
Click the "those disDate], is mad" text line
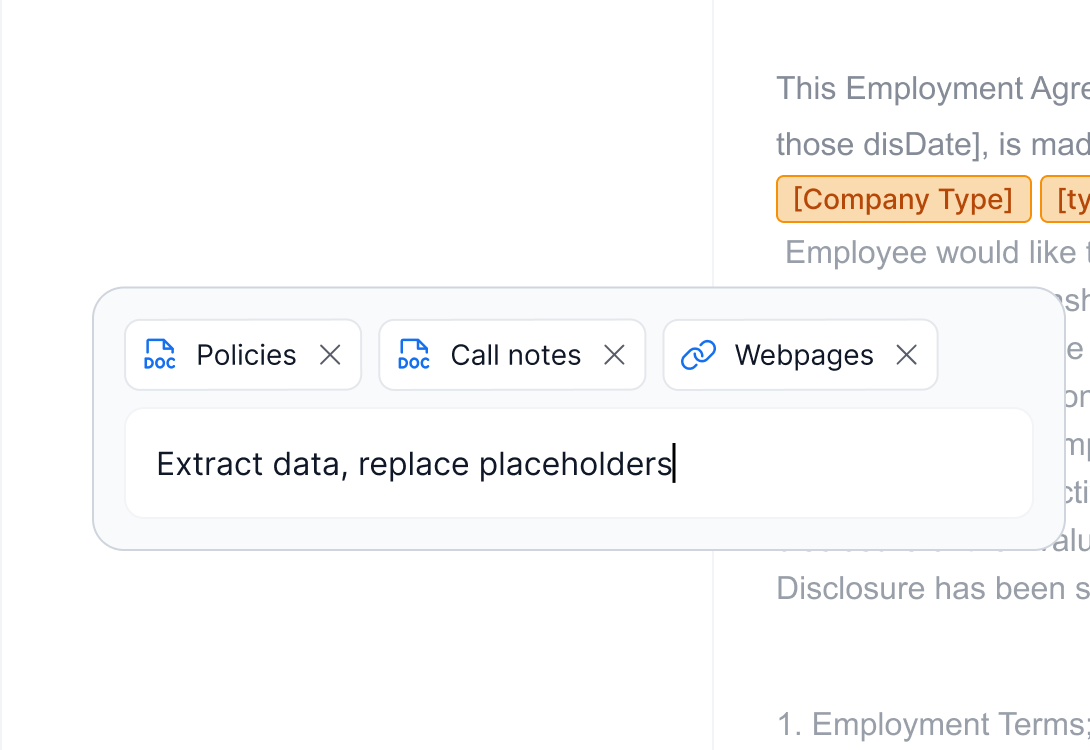(x=932, y=145)
